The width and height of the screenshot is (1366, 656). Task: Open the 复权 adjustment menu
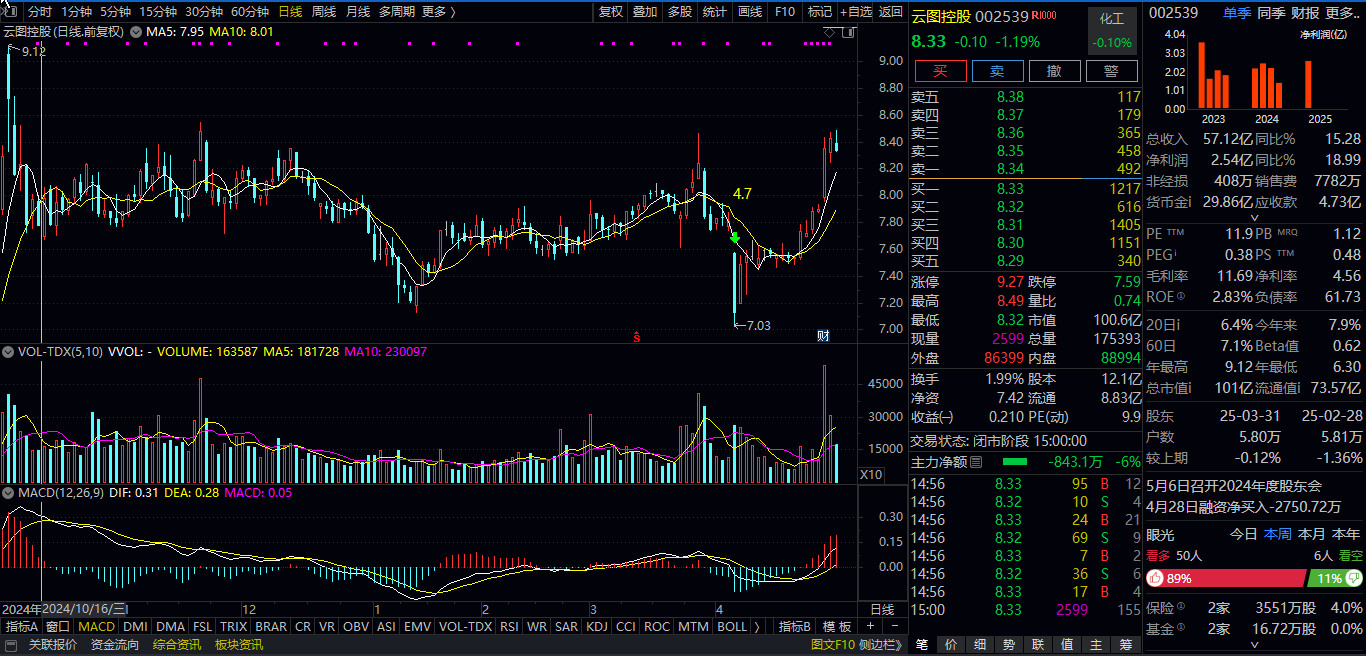point(610,12)
